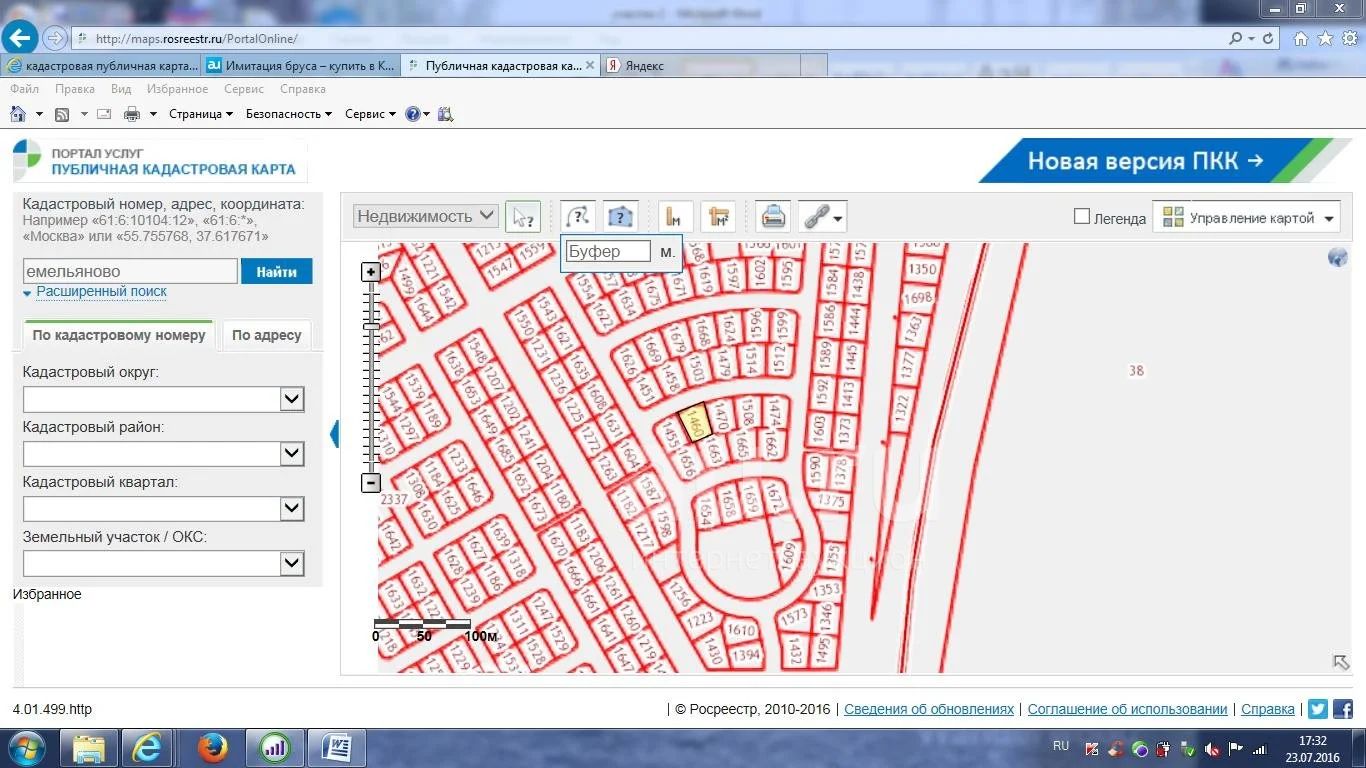Open the Windows Start button
This screenshot has height=768, width=1366.
pos(26,748)
